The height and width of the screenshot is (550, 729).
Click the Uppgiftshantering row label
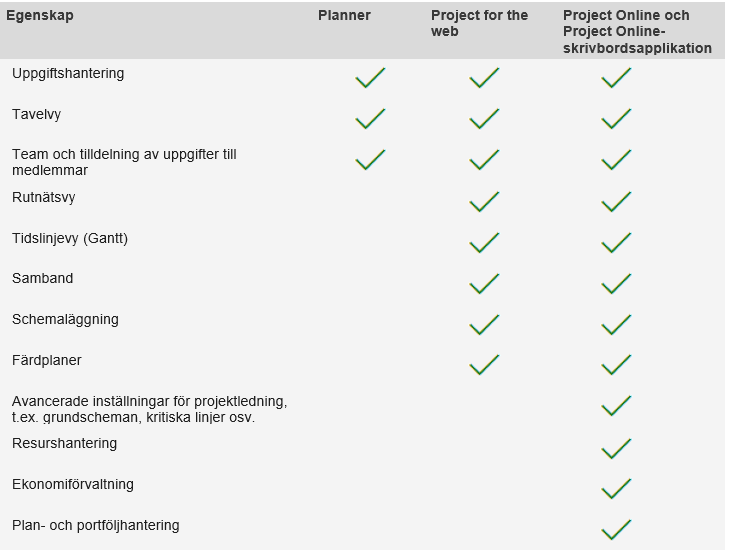68,74
